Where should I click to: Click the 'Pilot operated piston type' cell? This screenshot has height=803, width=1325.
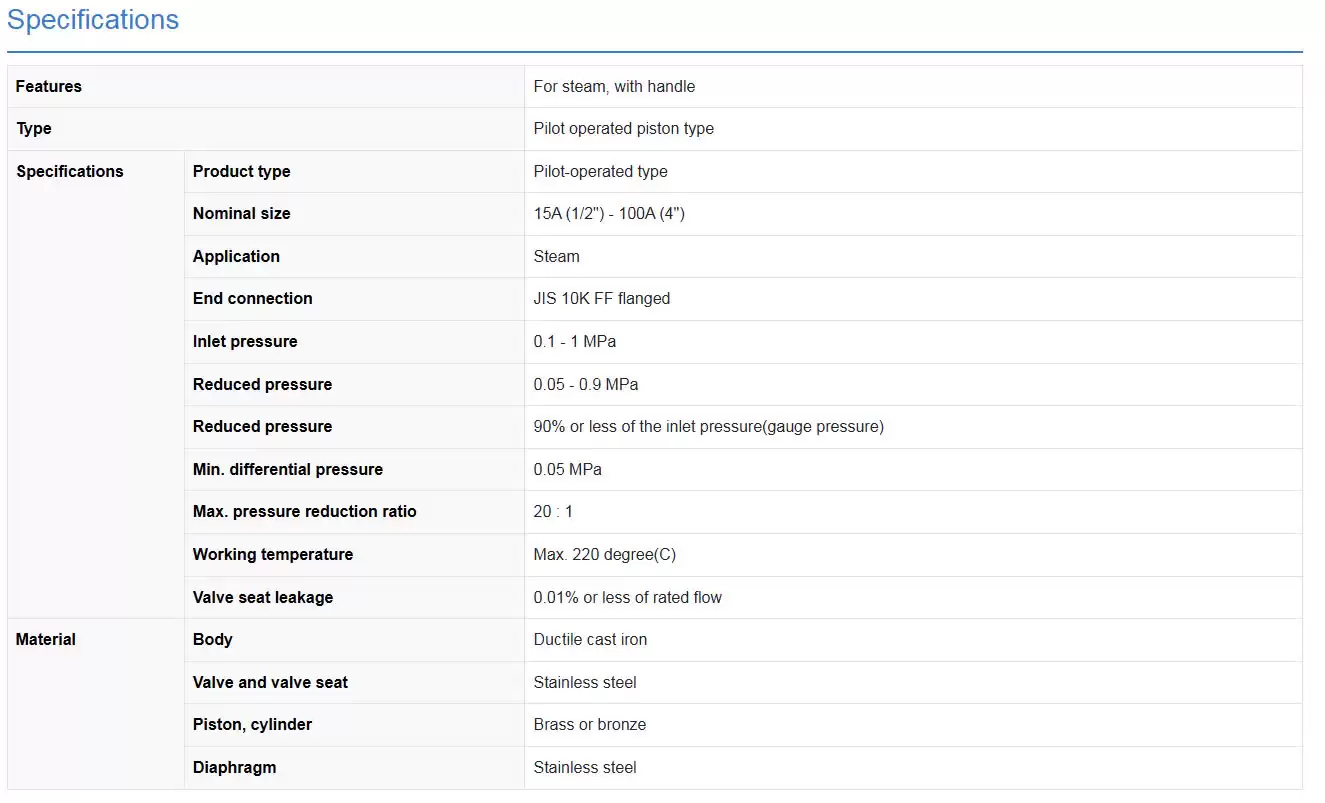(x=624, y=129)
